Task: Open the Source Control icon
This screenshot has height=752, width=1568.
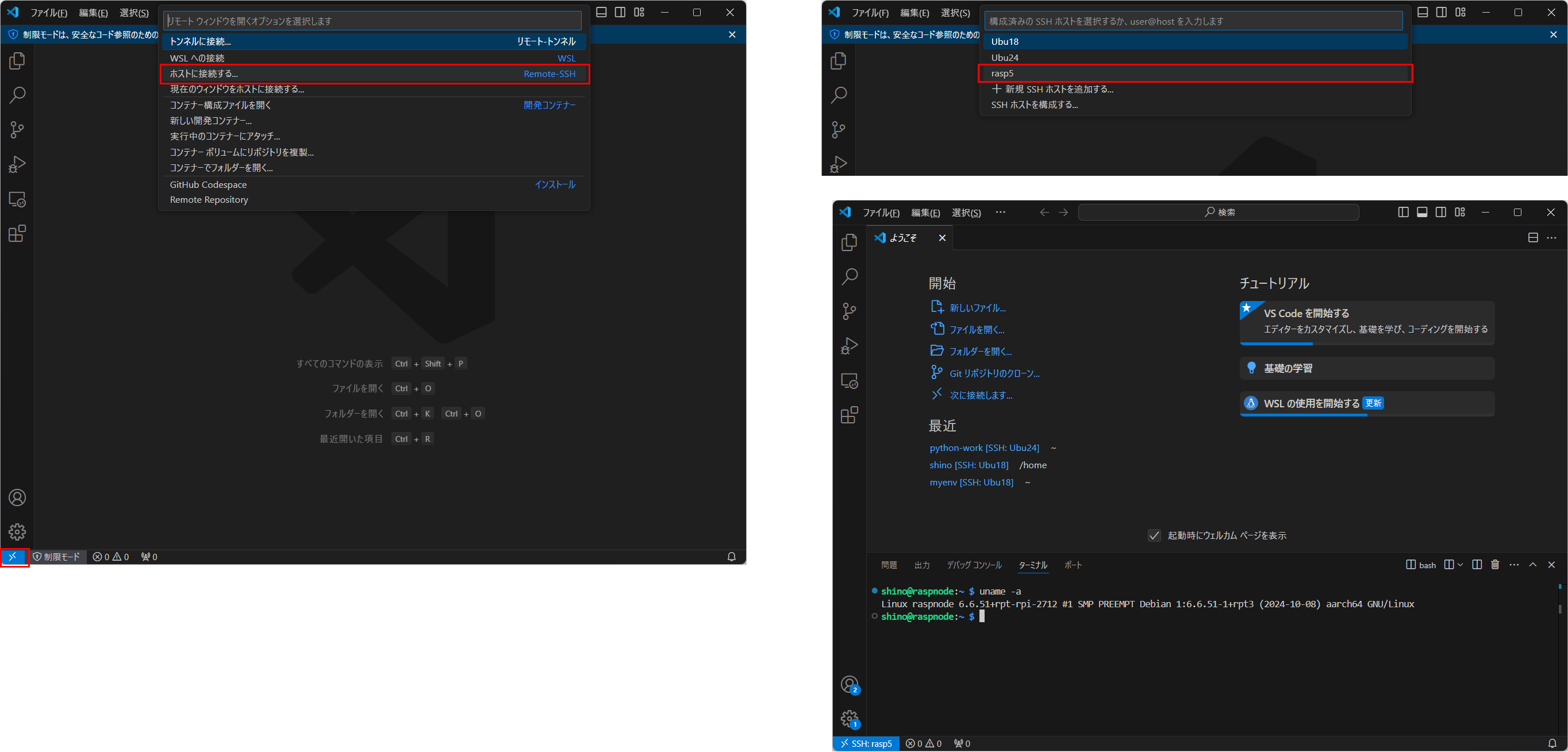Action: tap(17, 130)
